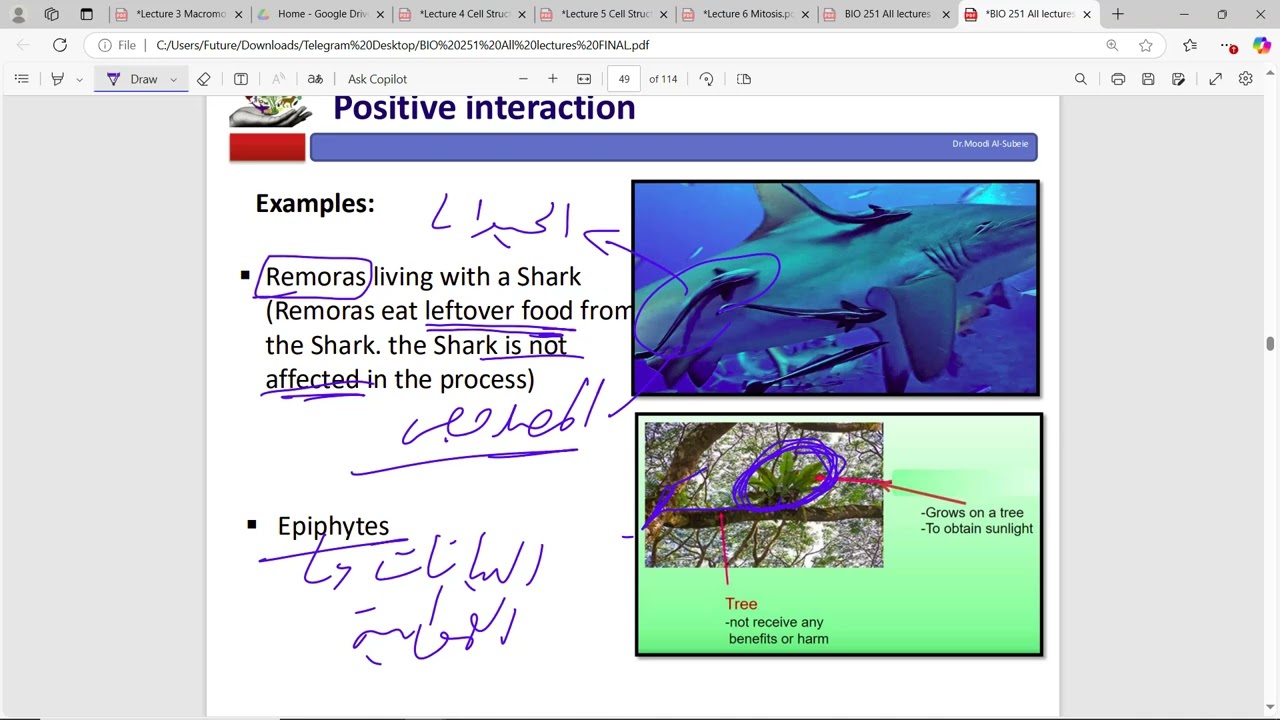Viewport: 1280px width, 720px height.
Task: Print the PDF document
Action: (x=1118, y=79)
